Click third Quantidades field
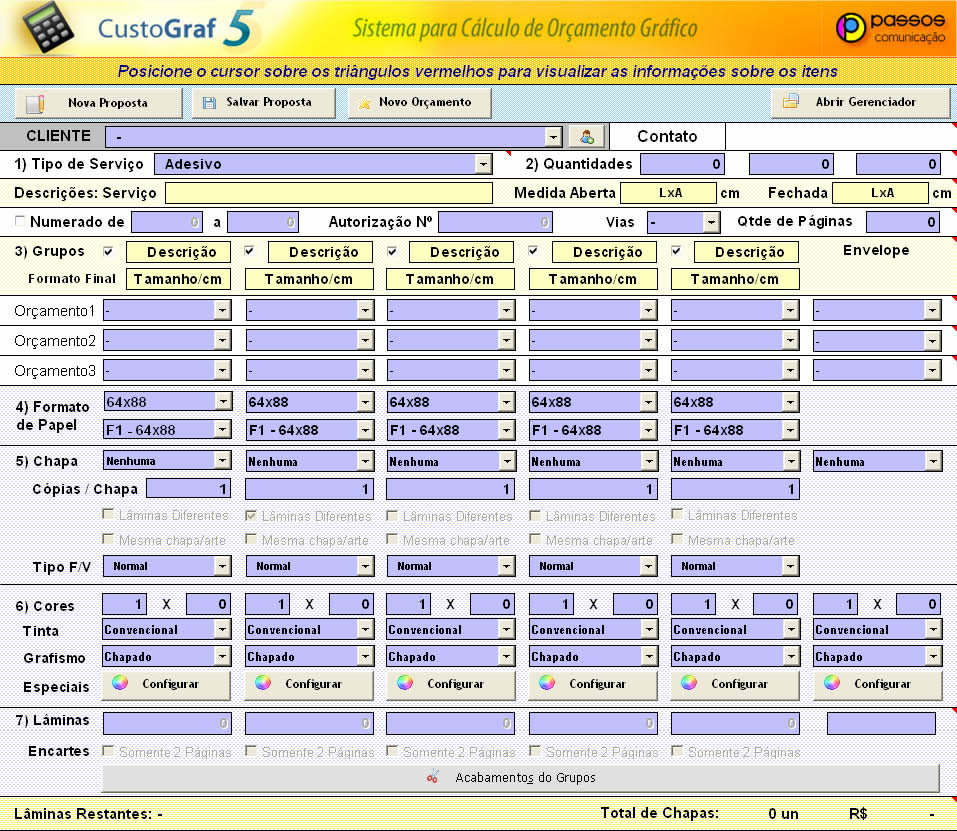 (x=898, y=164)
